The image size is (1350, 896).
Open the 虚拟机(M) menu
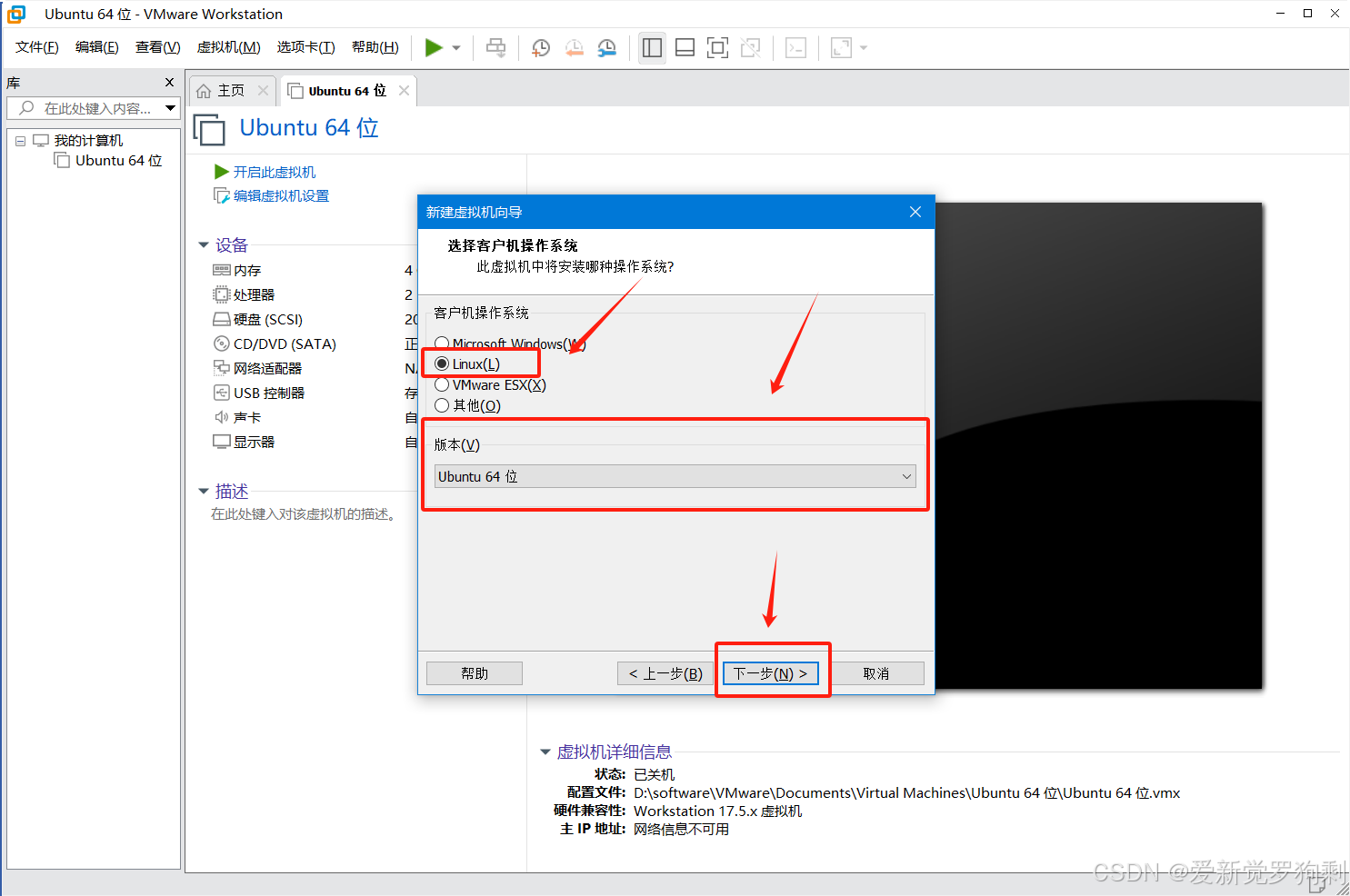tap(229, 47)
